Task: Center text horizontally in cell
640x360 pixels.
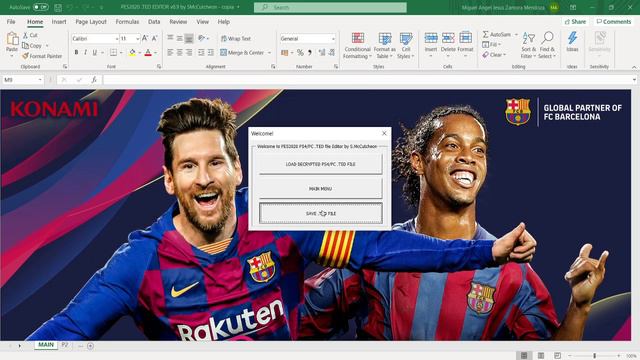Action: coord(180,53)
